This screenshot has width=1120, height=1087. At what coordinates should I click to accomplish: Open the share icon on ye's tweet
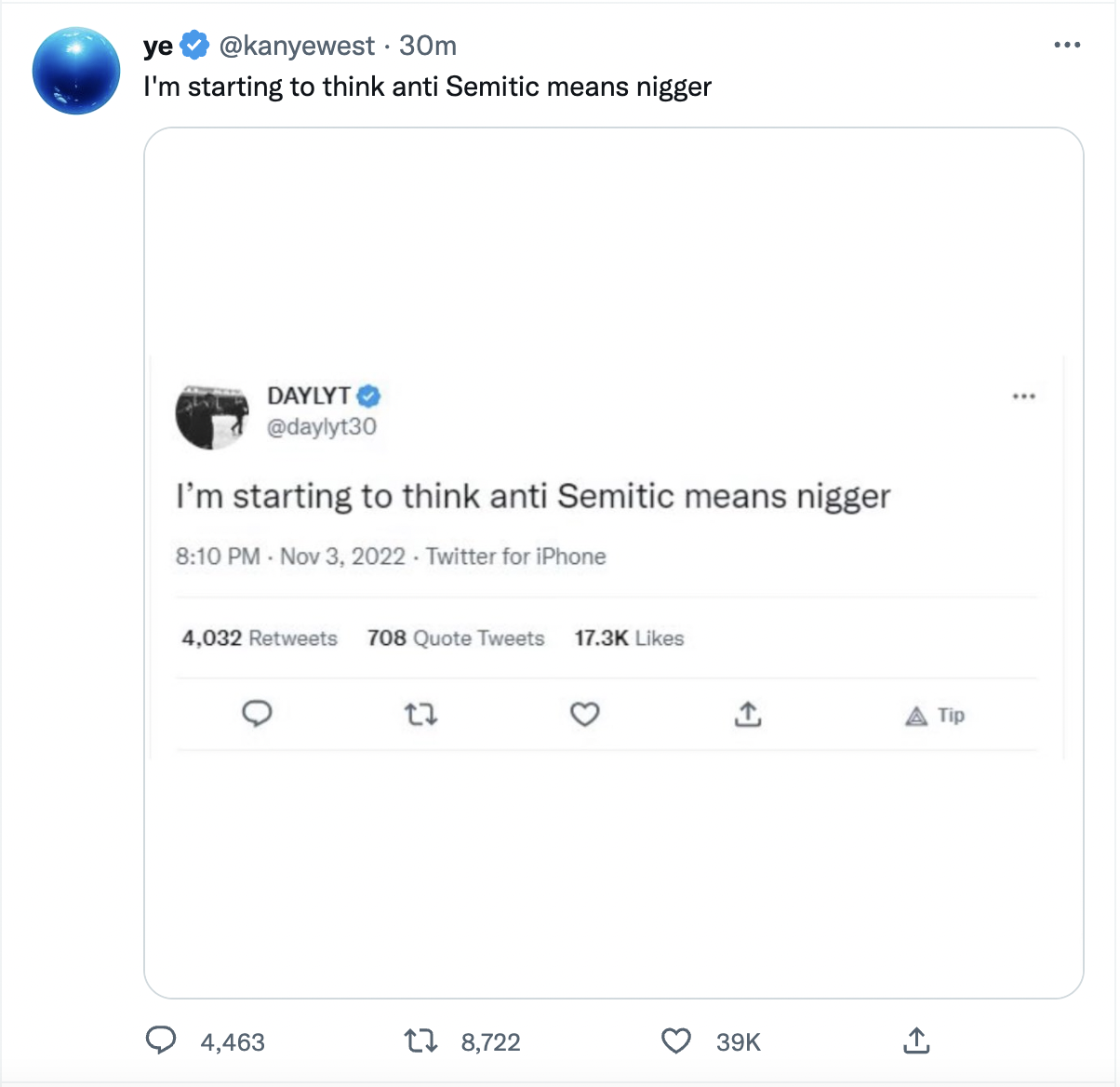coord(916,1041)
